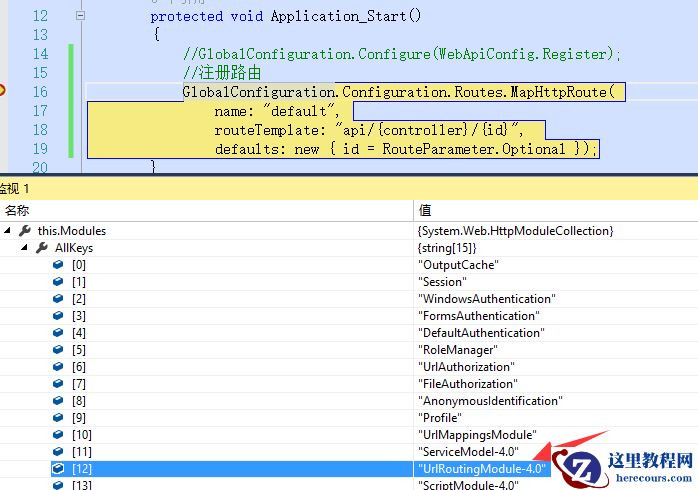Click value {System.Web.HttpModuleCollection}
This screenshot has width=698, height=490.
tap(515, 231)
